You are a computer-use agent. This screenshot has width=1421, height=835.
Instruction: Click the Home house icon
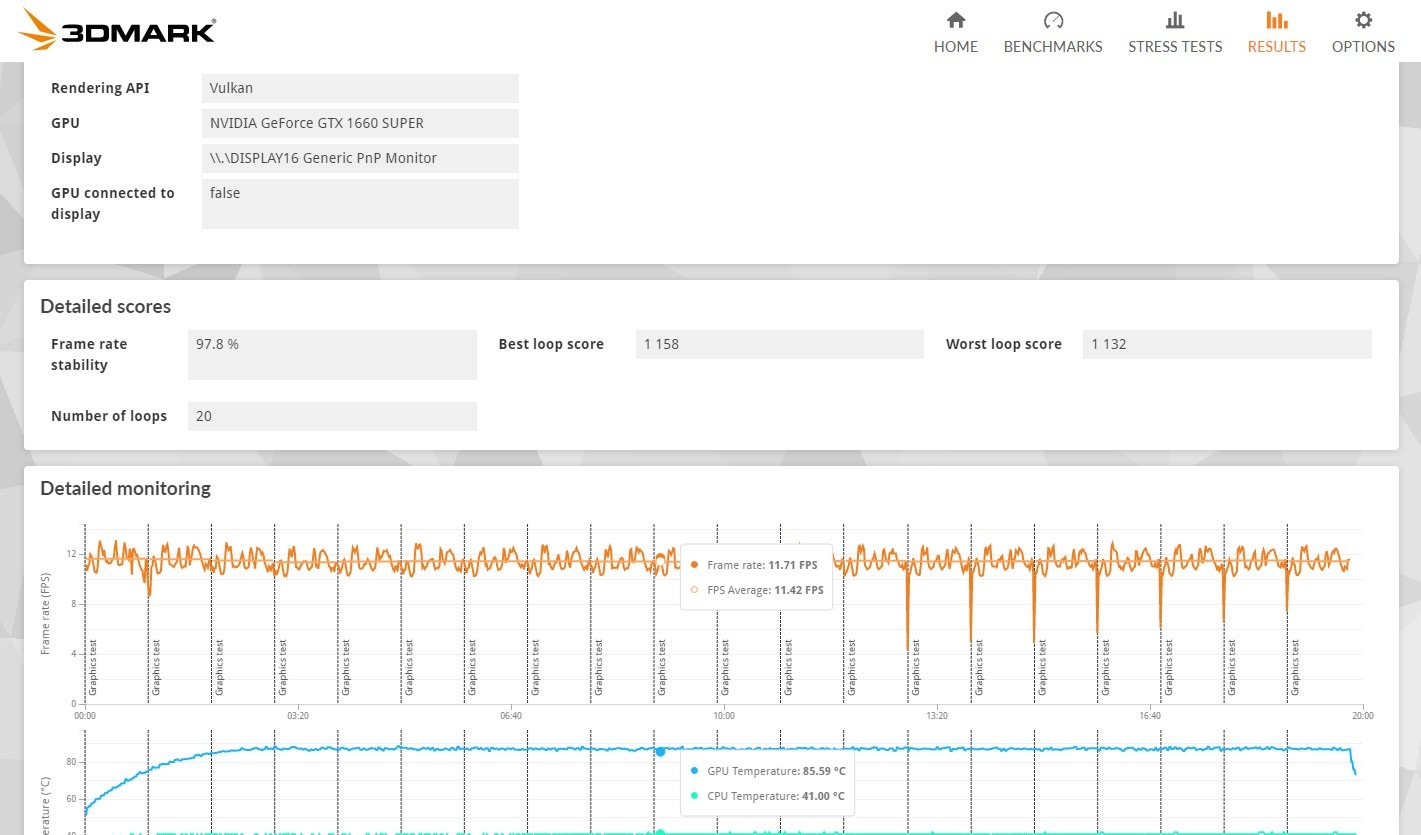[x=956, y=21]
